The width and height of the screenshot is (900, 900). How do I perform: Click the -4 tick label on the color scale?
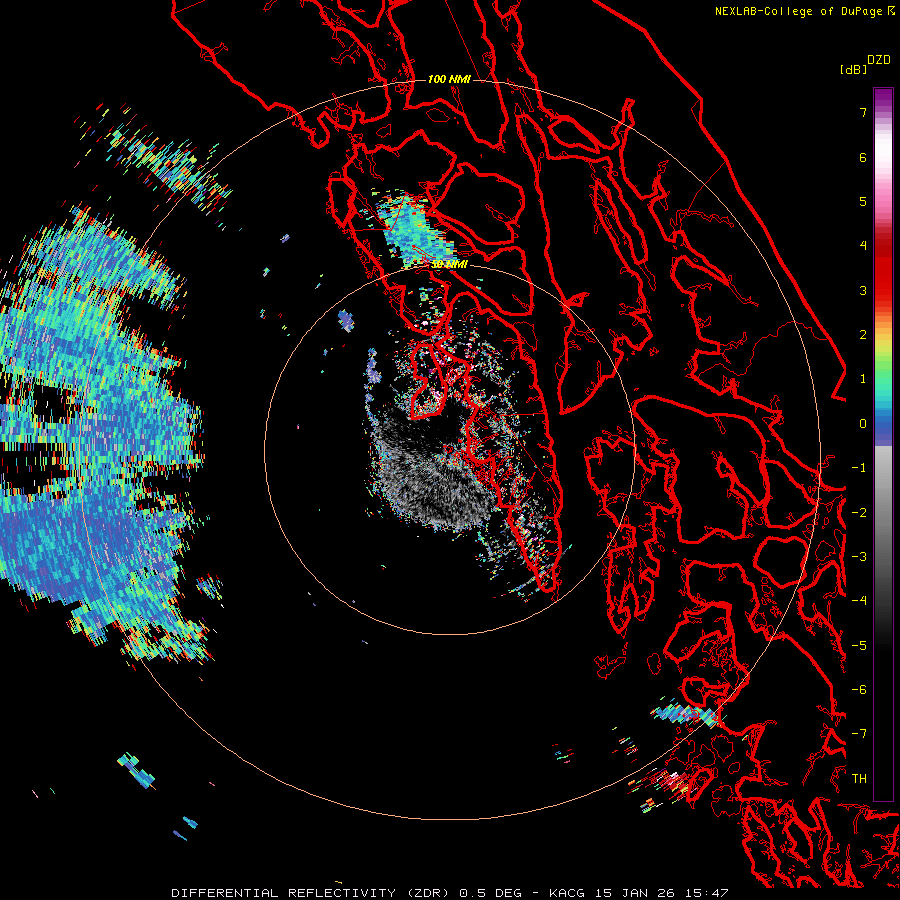pos(859,601)
